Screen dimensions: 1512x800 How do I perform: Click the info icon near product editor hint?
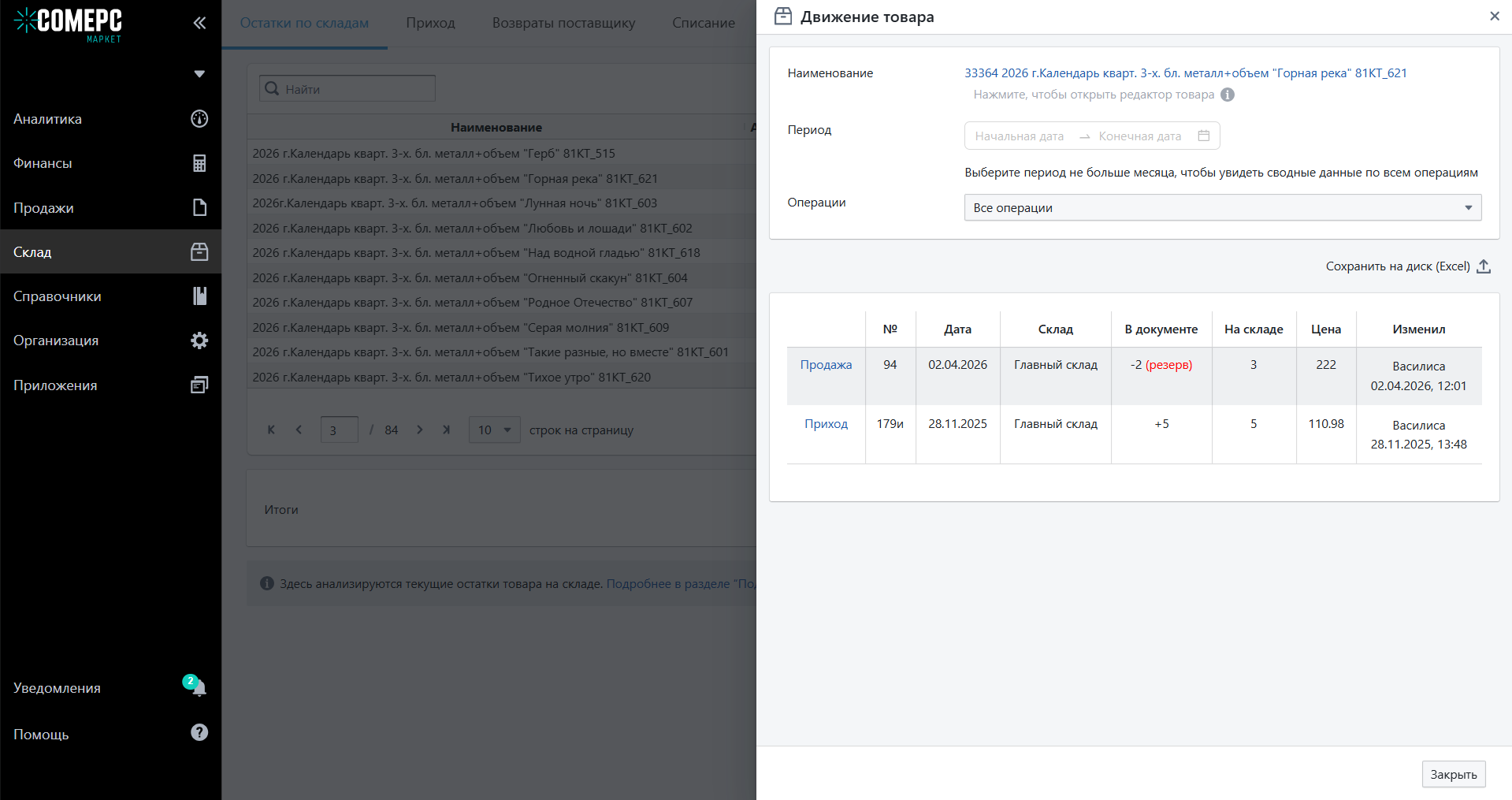(x=1228, y=95)
